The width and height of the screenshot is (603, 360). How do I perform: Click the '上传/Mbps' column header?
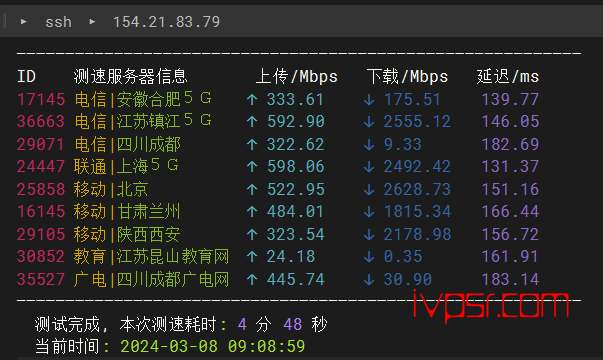(x=297, y=77)
